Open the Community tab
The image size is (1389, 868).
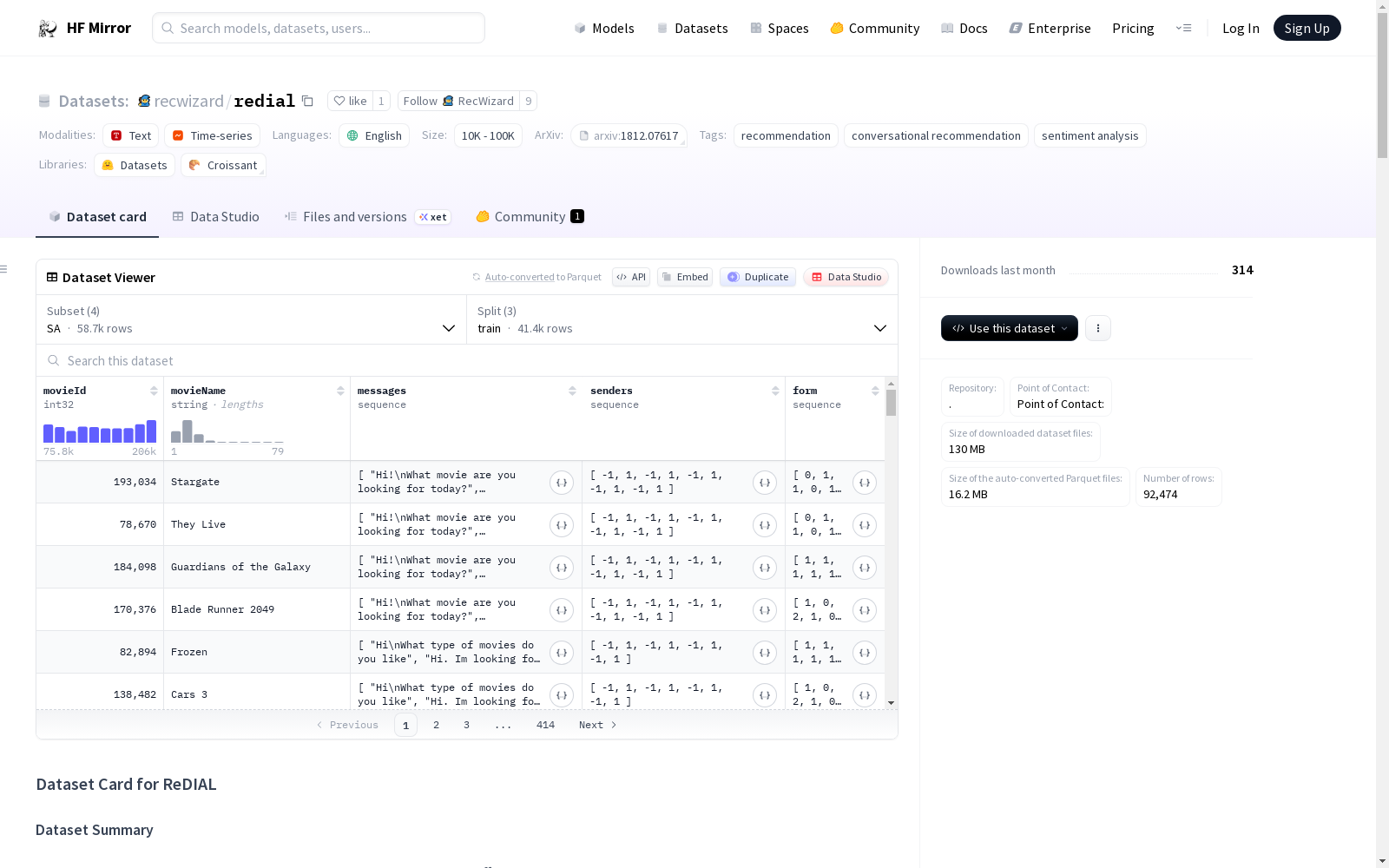(x=530, y=217)
